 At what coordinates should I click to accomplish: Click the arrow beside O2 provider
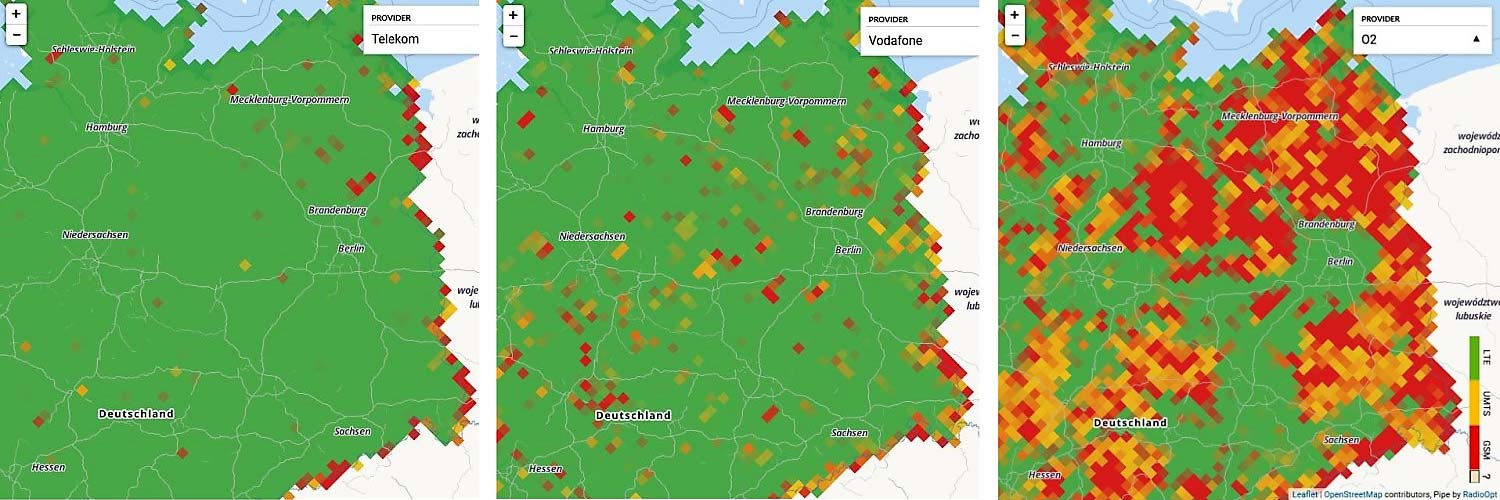click(x=1477, y=39)
